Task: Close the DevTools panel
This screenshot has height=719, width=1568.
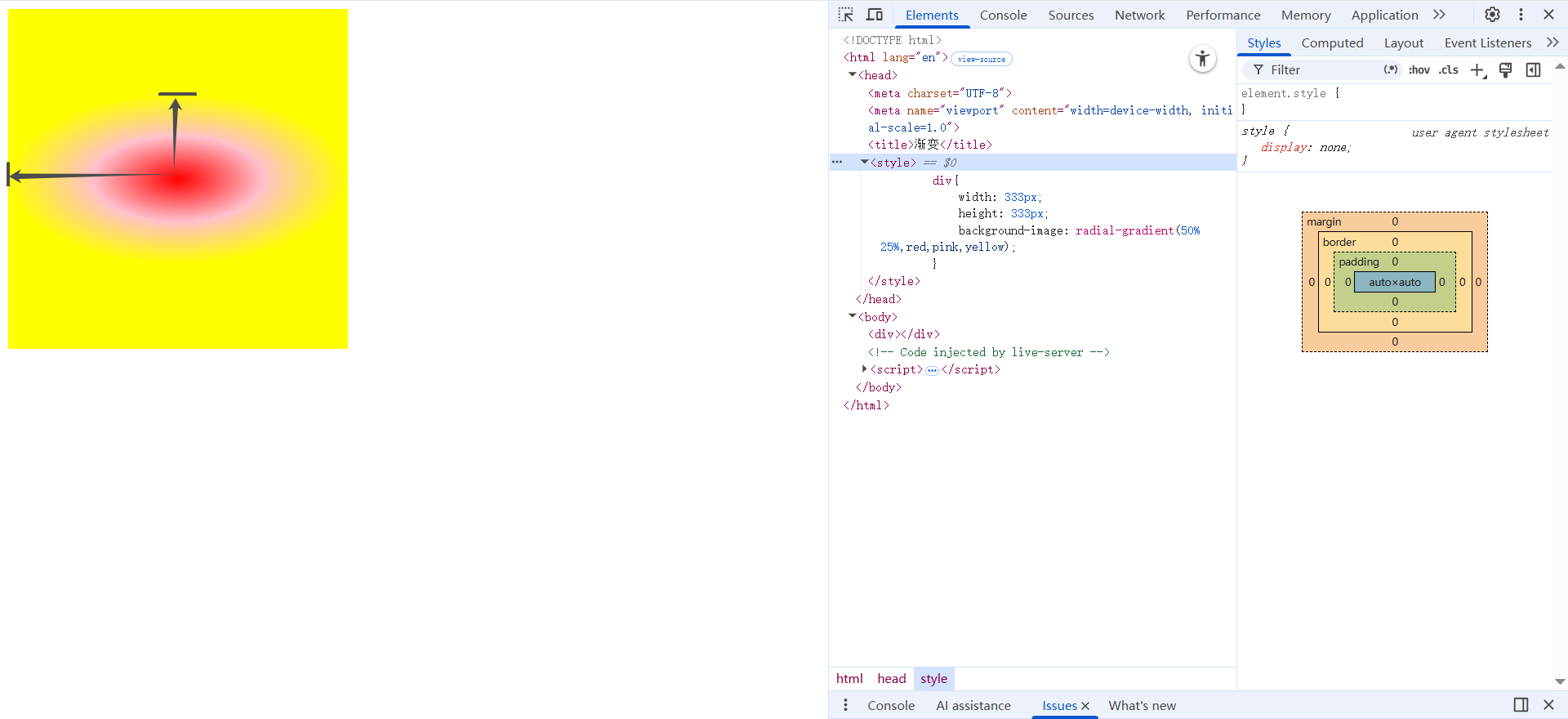Action: 1548,15
